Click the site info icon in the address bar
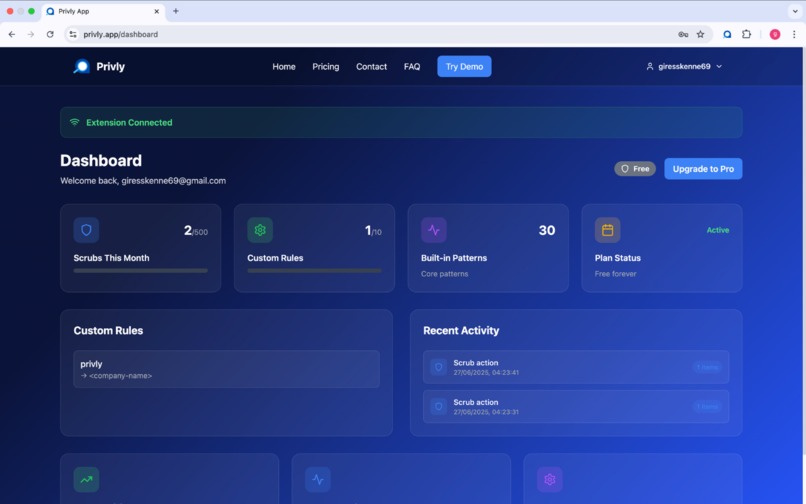Viewport: 806px width, 504px height. click(73, 34)
